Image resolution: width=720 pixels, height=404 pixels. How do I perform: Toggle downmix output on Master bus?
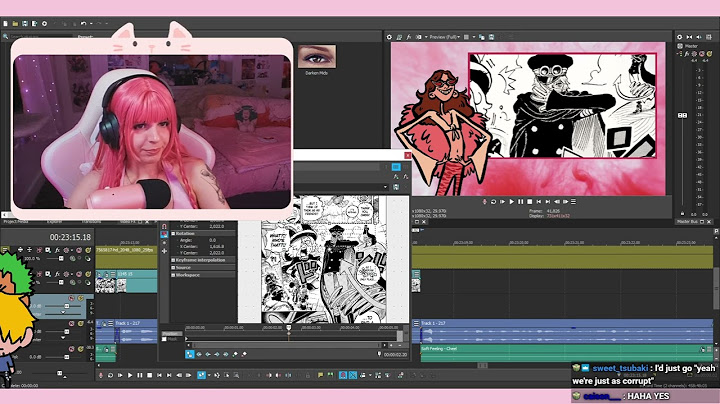click(x=689, y=37)
